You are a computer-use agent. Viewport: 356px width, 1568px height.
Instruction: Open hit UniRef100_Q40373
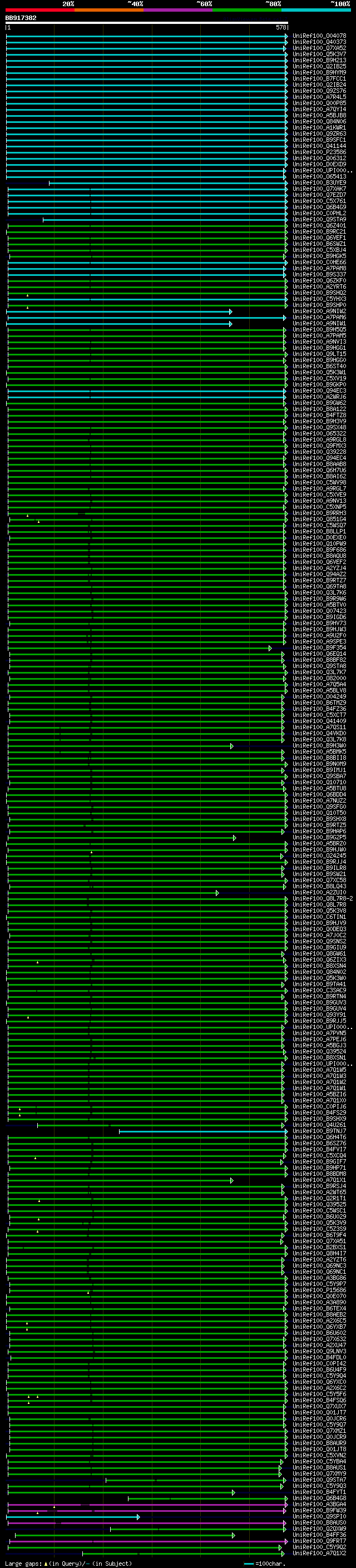tap(319, 42)
